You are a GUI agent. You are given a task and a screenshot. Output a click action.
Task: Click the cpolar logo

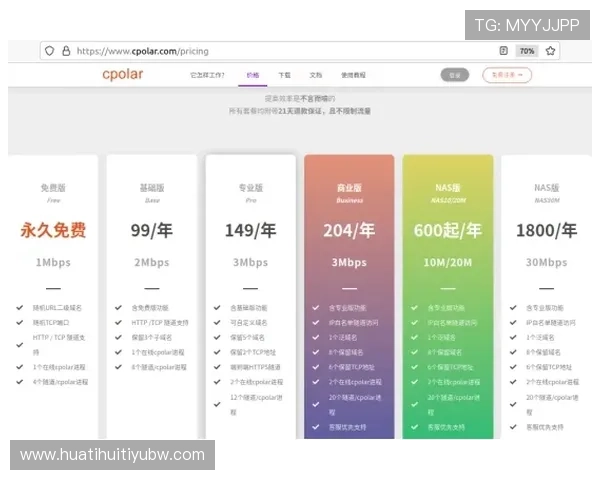pos(122,74)
